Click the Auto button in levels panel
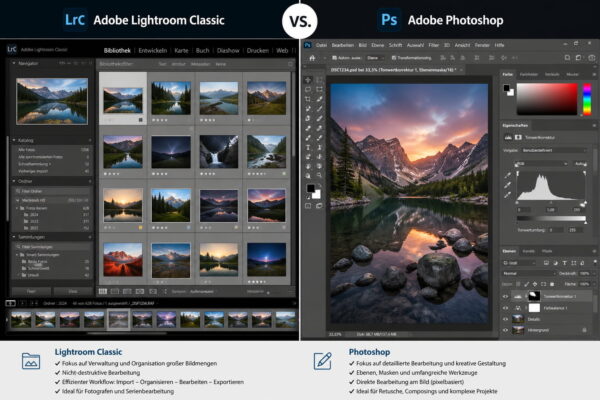 [x=580, y=164]
